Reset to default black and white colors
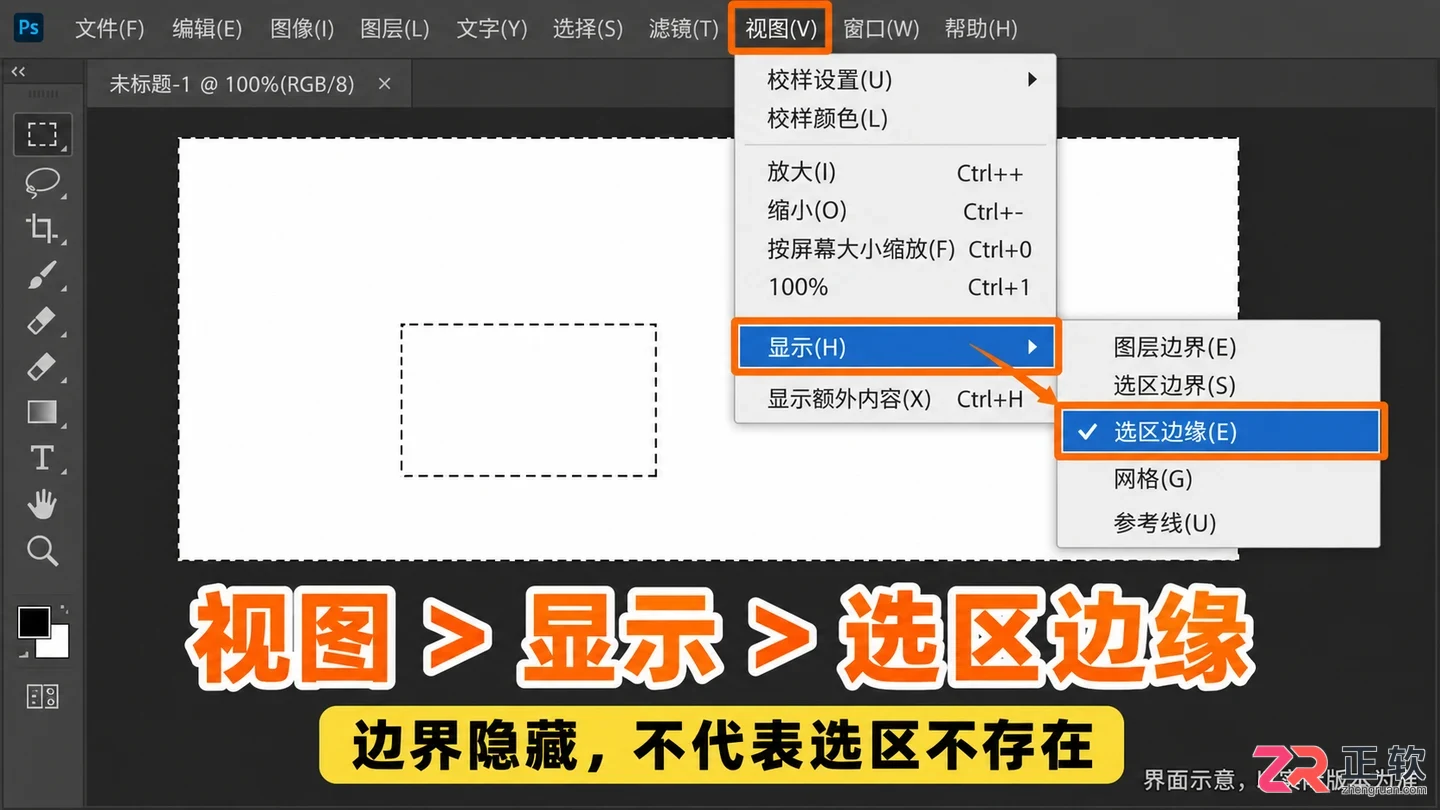 [24, 655]
